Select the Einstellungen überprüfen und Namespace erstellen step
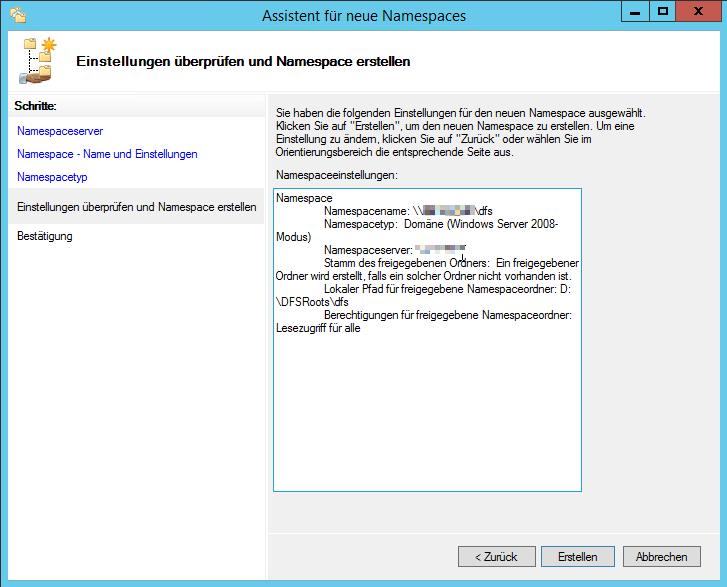The width and height of the screenshot is (727, 587). (136, 207)
